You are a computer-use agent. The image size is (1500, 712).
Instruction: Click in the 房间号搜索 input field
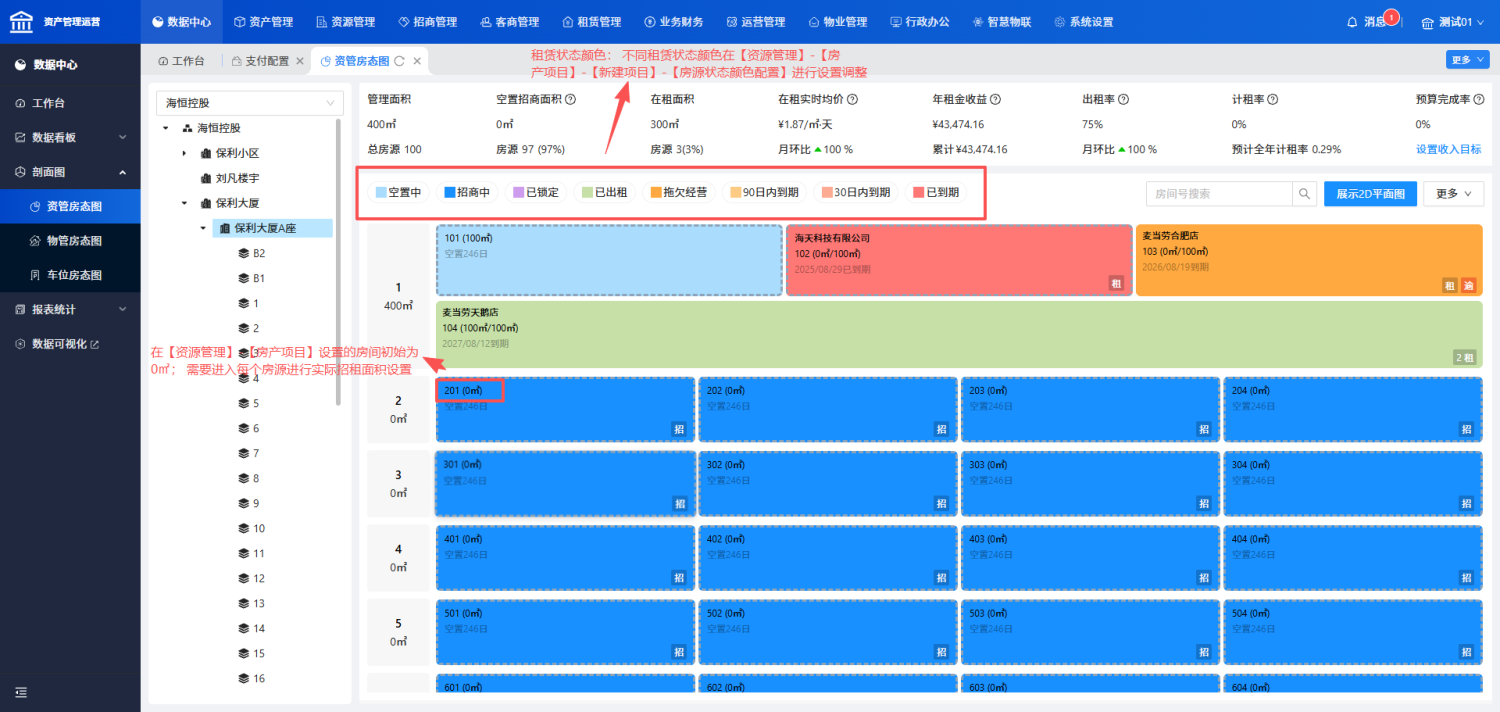click(x=1219, y=194)
